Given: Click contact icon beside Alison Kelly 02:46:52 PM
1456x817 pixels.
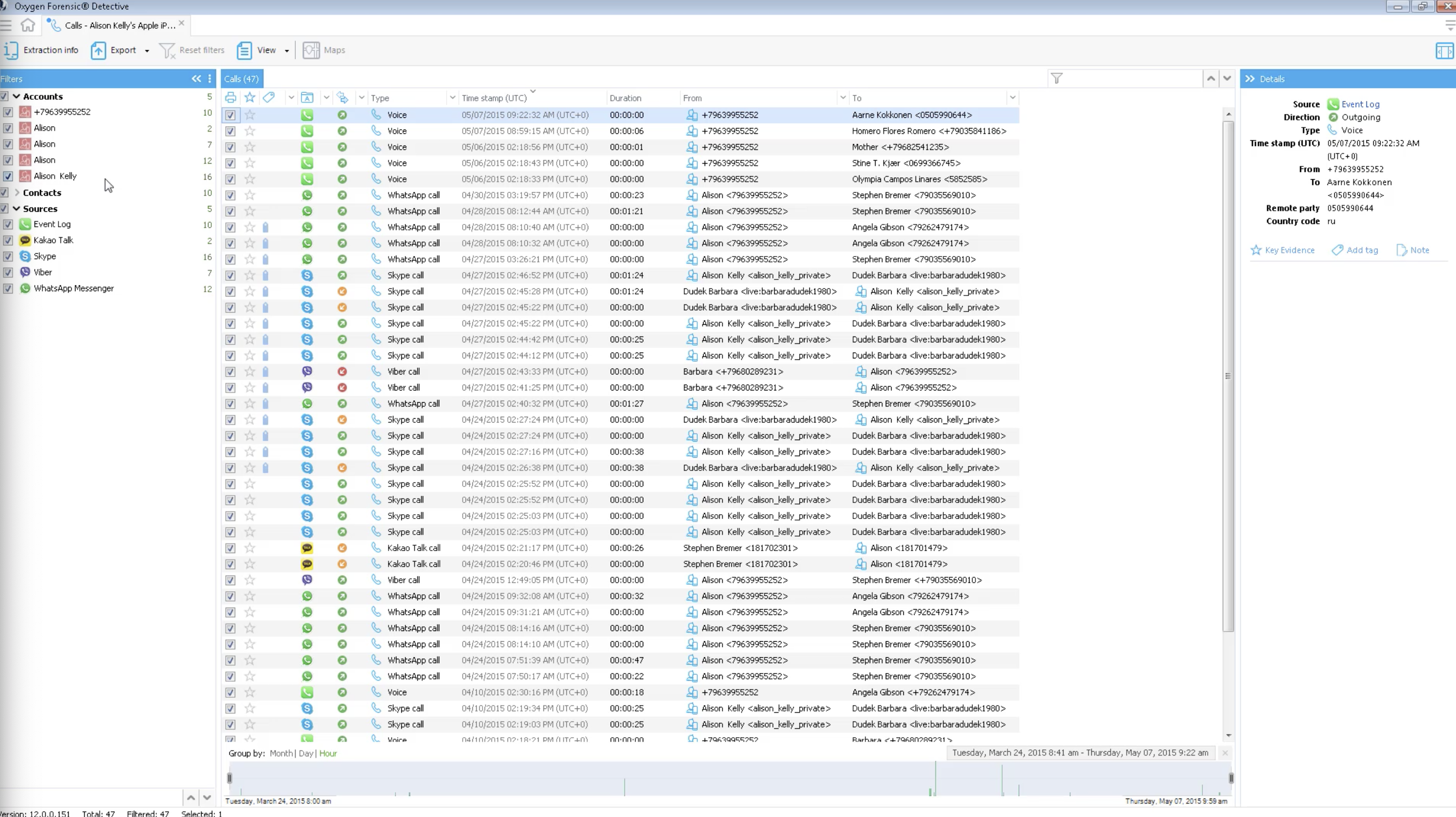Looking at the screenshot, I should click(x=692, y=276).
